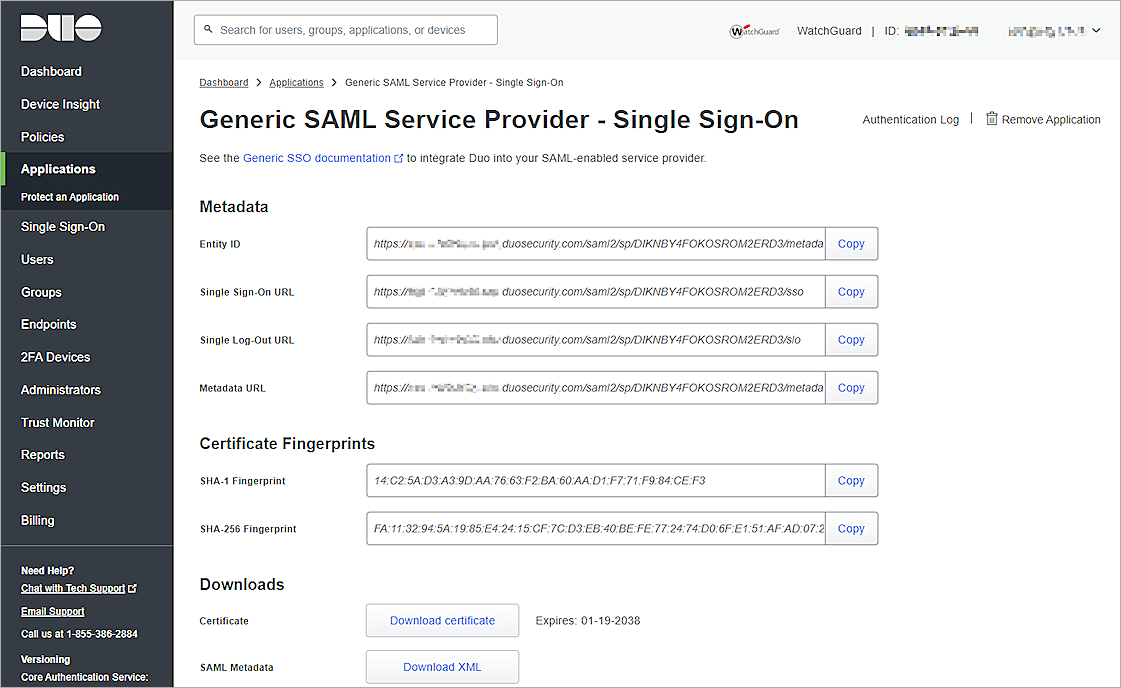Select Trust Monitor from the sidebar

point(57,422)
